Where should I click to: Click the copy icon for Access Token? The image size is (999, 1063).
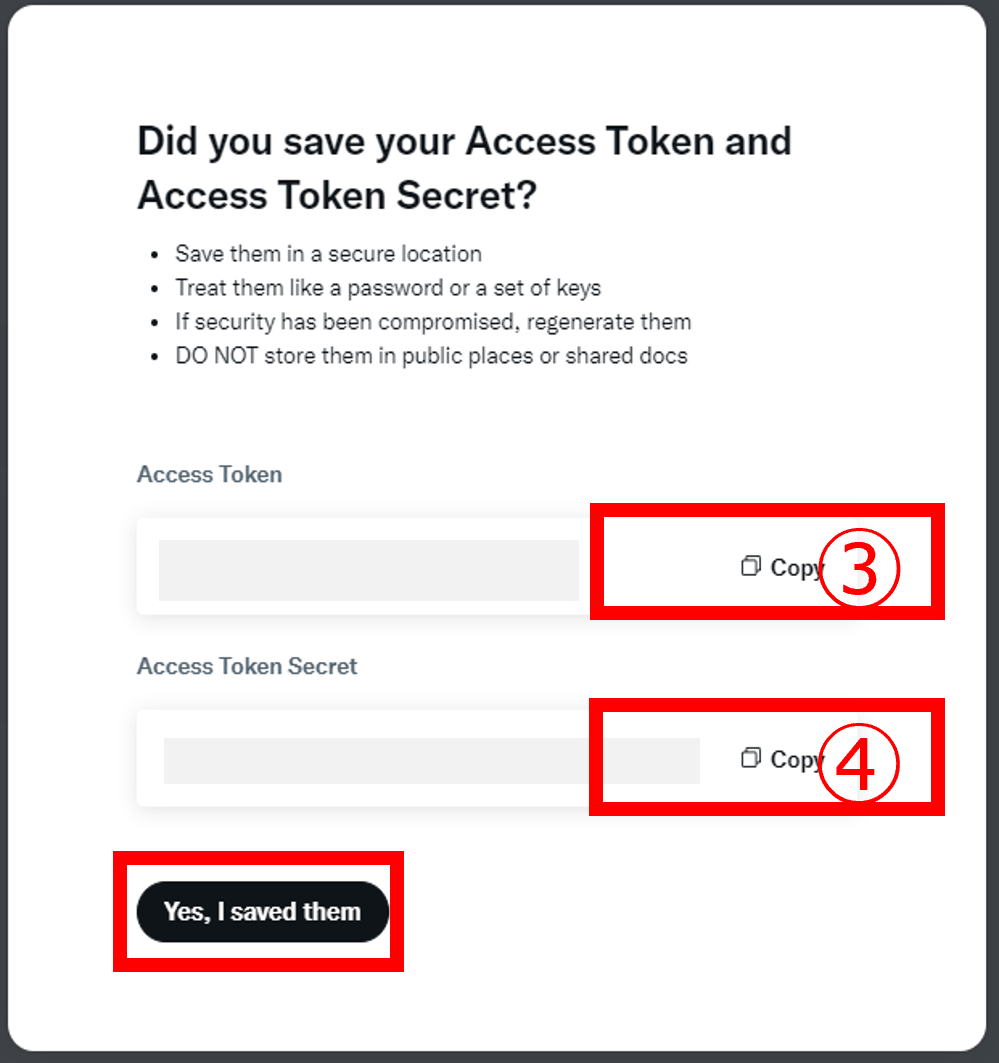coord(750,565)
